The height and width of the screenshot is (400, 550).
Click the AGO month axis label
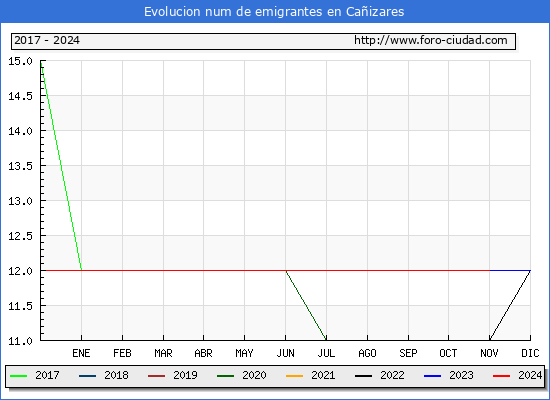[367, 353]
